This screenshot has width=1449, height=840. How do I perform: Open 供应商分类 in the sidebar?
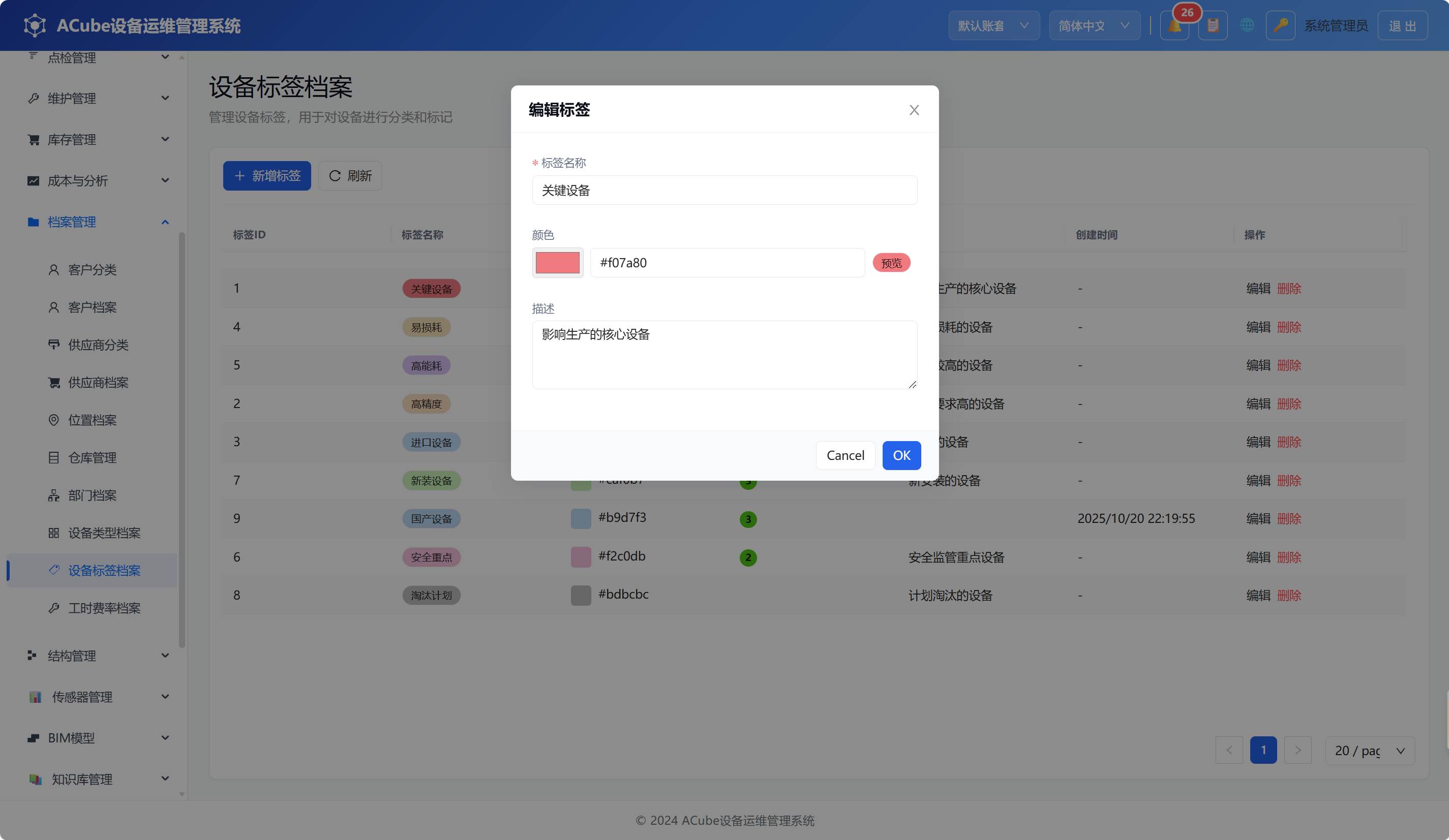(92, 345)
